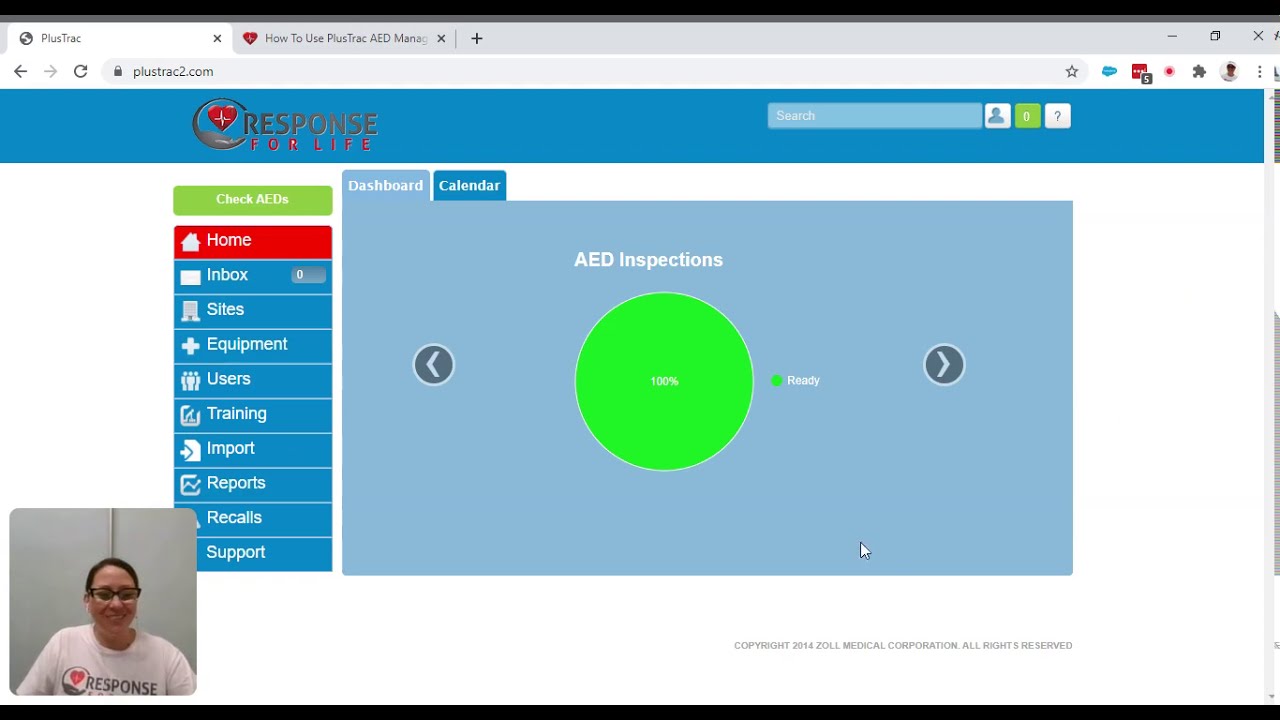Open Sites from the sidebar
Screen dimensions: 1280x720
pos(253,310)
